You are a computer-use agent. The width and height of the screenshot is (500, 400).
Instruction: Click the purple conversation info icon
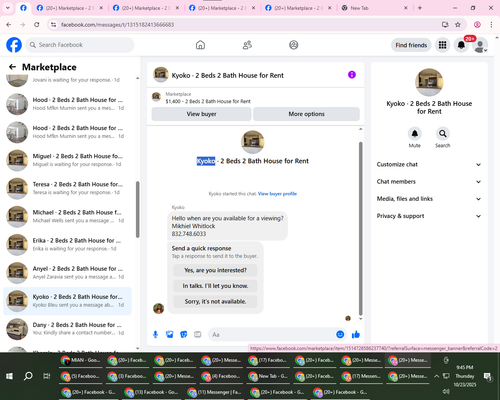tap(352, 75)
